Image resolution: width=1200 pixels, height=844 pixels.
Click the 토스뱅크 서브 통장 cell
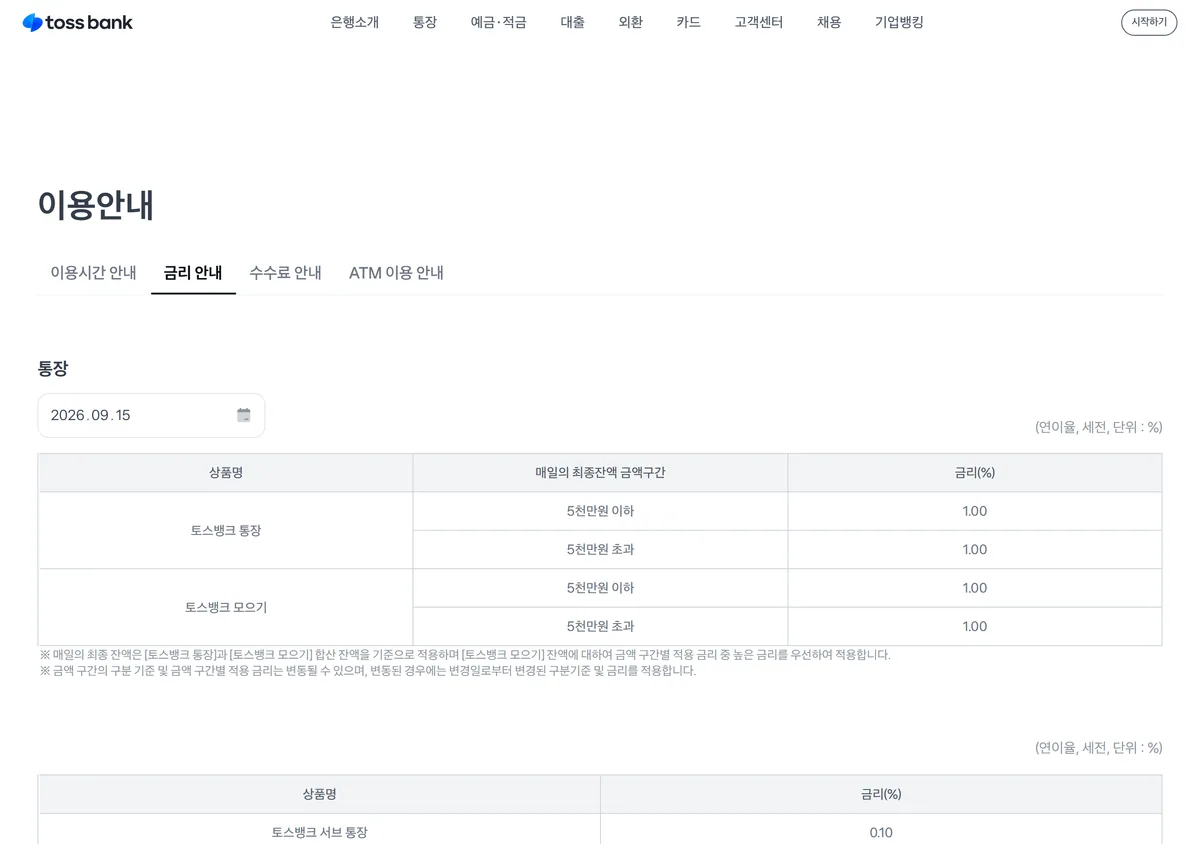click(320, 831)
